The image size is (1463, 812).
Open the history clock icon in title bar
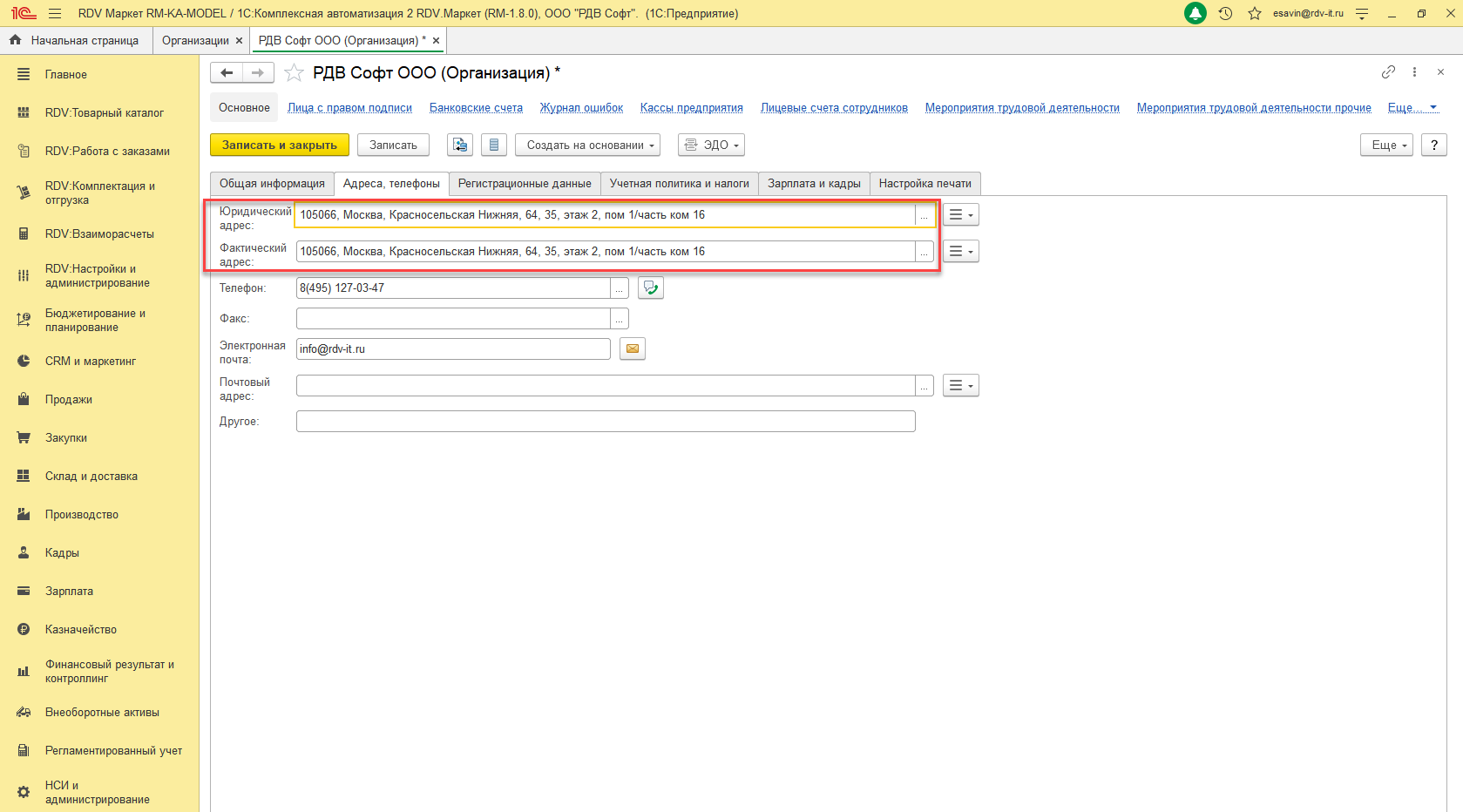(1225, 13)
